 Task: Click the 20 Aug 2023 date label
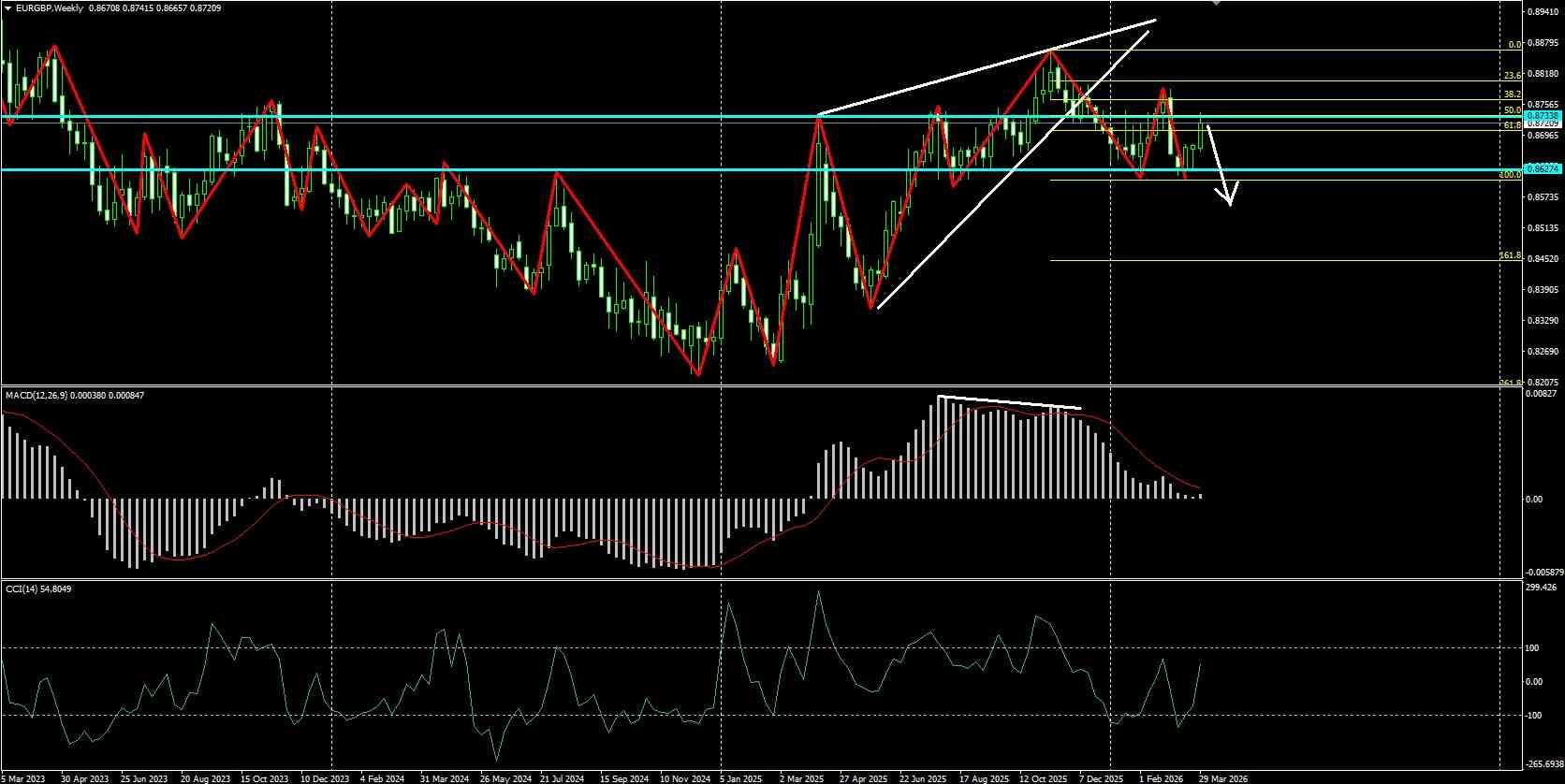tap(205, 778)
